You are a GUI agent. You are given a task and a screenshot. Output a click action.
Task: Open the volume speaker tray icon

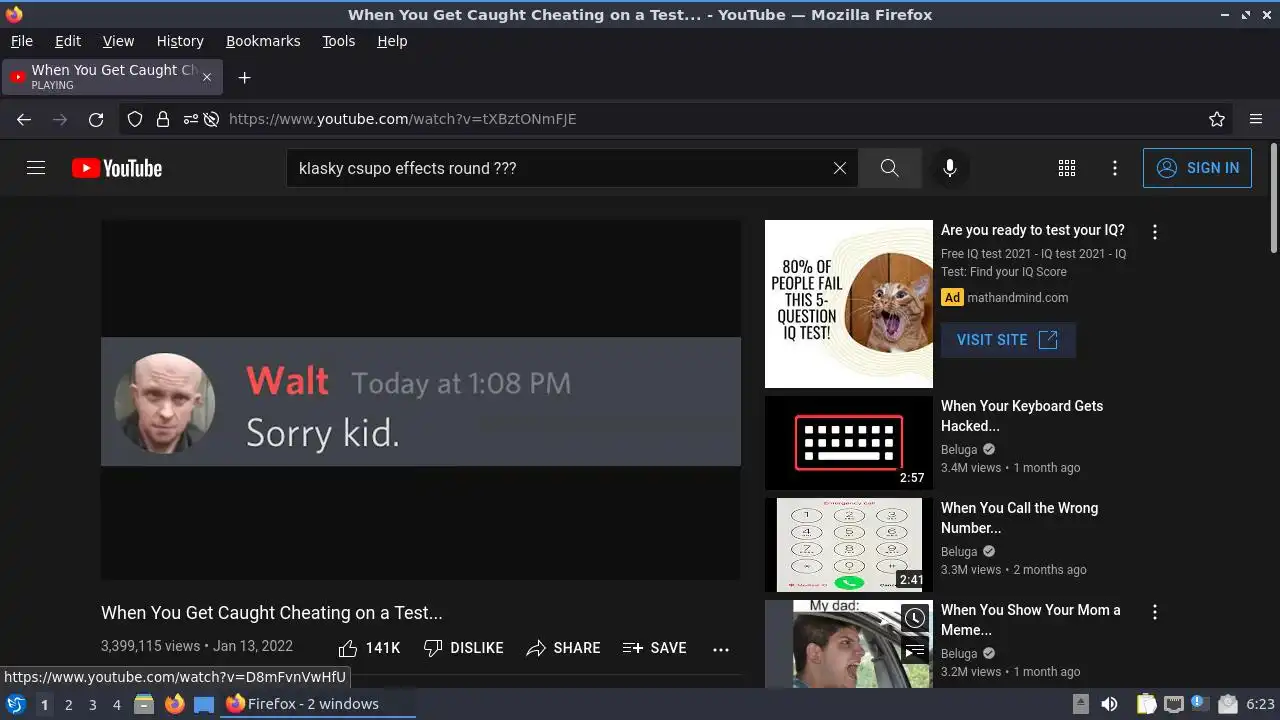[x=1109, y=704]
